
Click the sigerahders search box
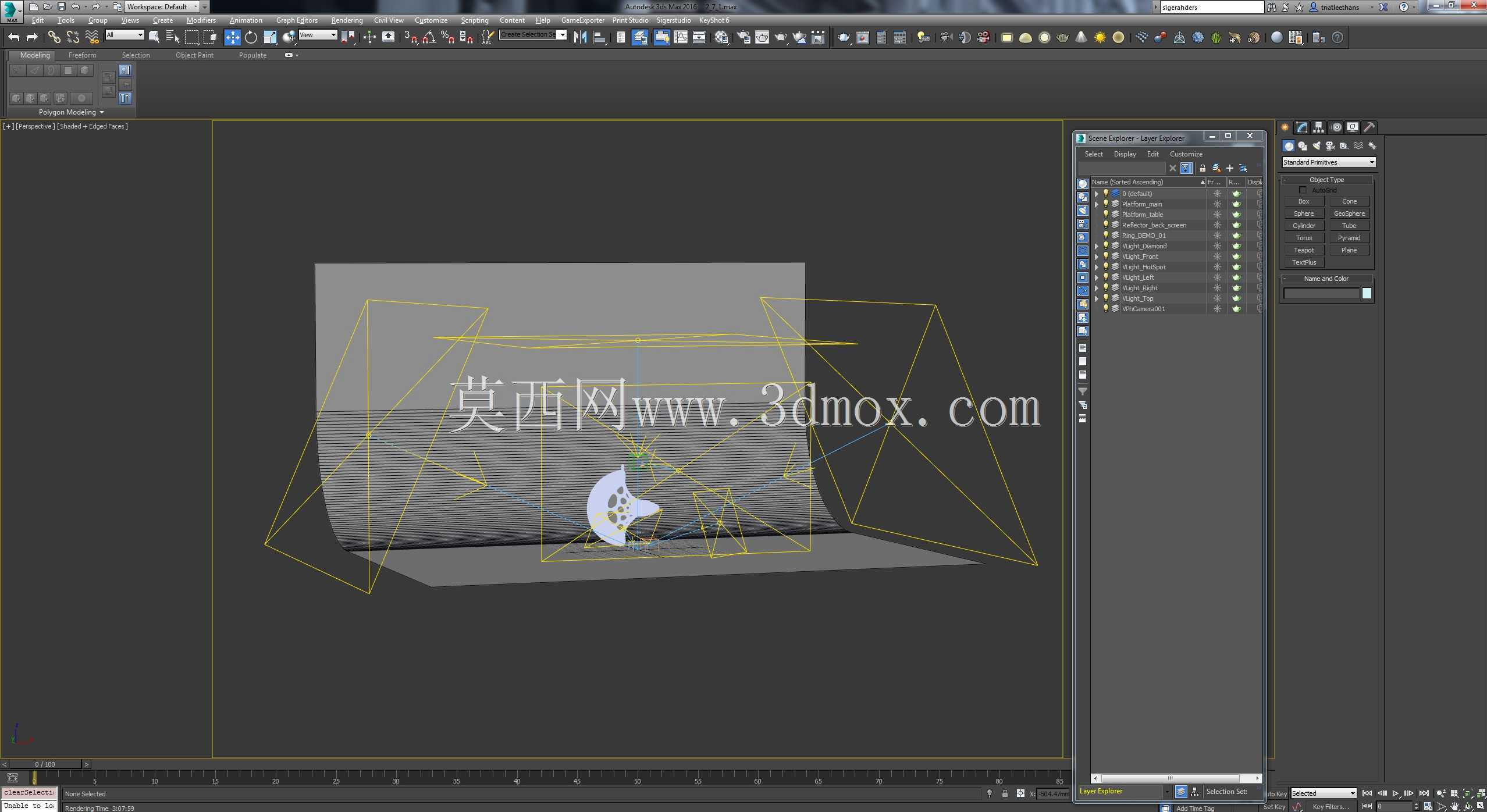click(x=1211, y=7)
